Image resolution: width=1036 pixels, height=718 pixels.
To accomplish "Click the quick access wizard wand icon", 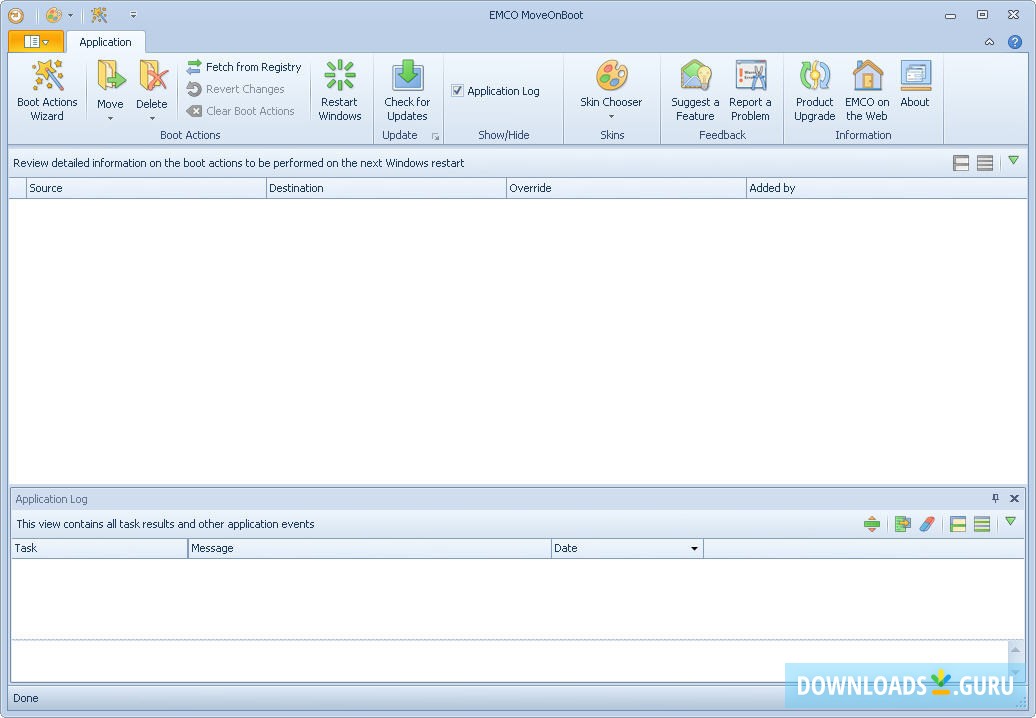I will coord(99,15).
